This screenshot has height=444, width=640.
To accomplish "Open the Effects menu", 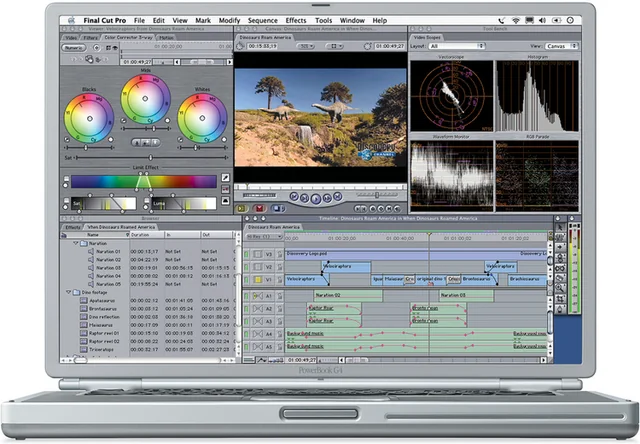I will (x=296, y=20).
